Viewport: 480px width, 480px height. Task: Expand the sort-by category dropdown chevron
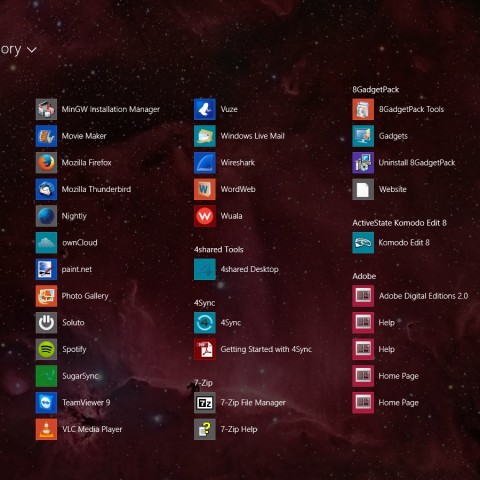click(31, 50)
